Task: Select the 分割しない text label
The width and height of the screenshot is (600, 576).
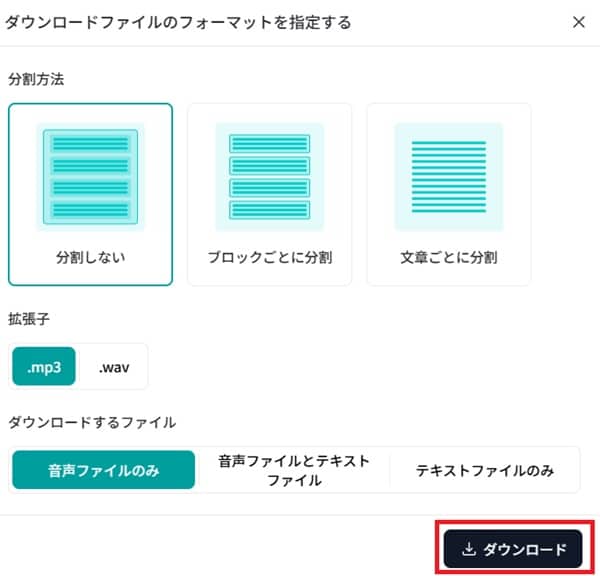Action: tap(90, 257)
